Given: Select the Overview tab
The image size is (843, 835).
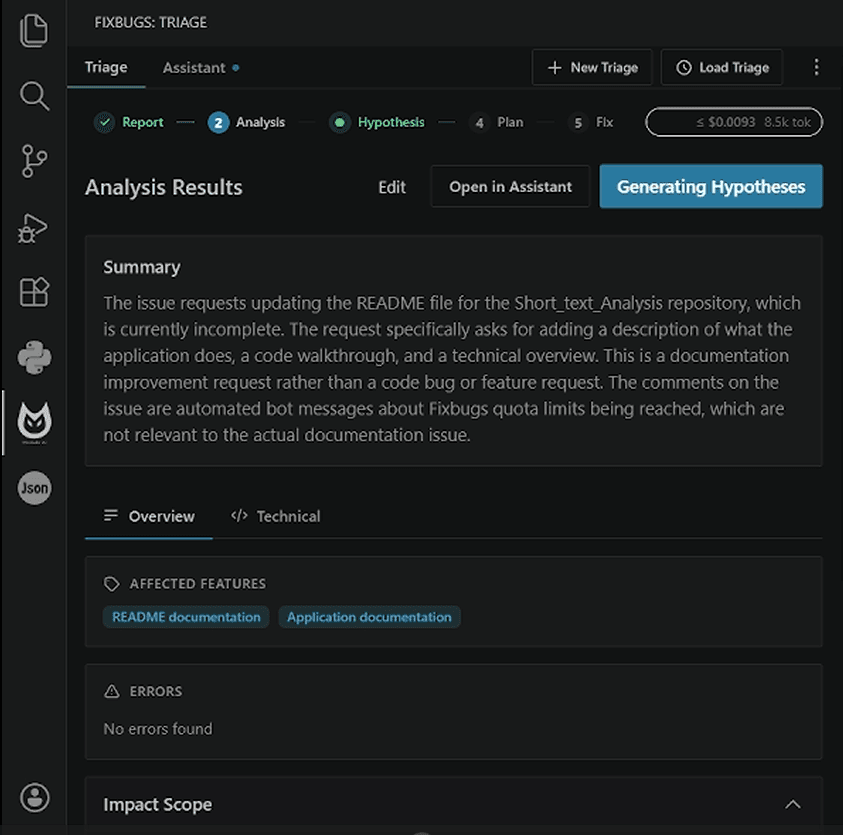Looking at the screenshot, I should (149, 517).
